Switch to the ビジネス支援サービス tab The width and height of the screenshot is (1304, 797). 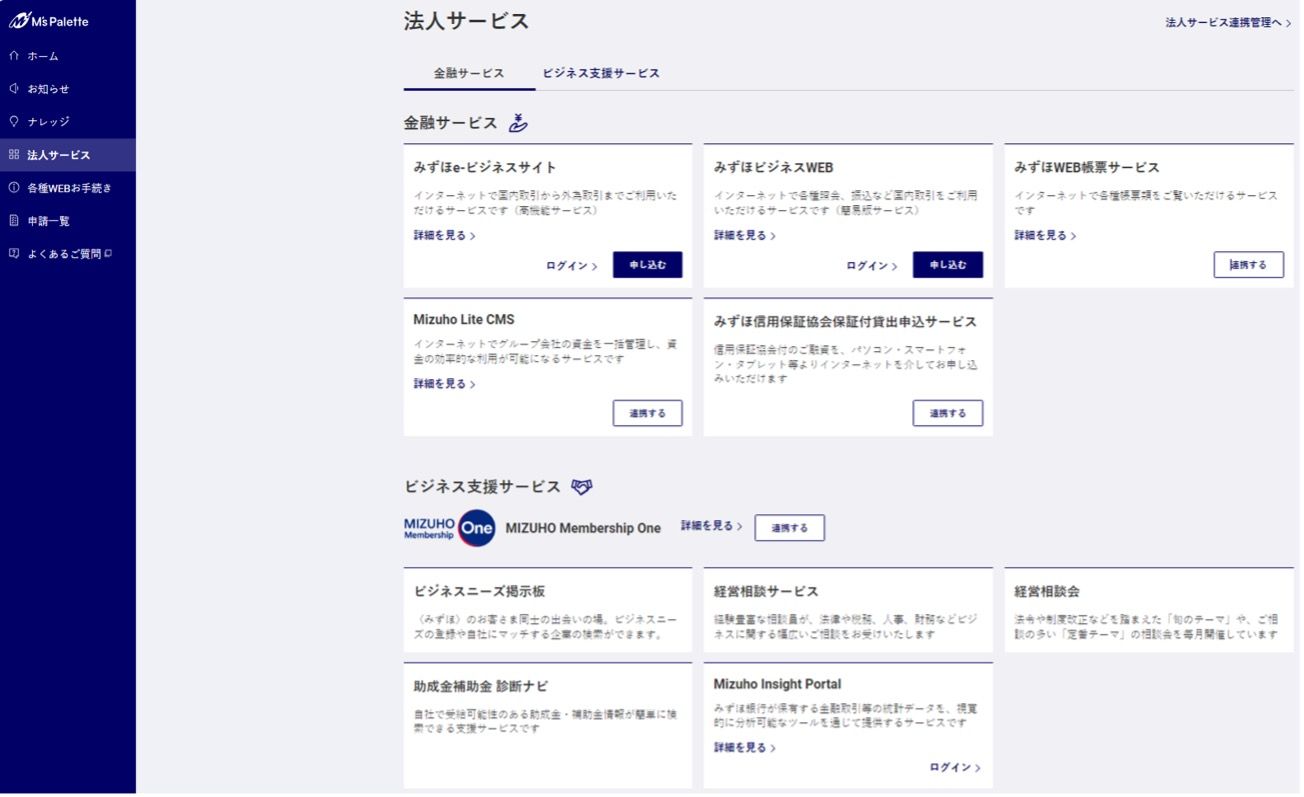pyautogui.click(x=601, y=74)
